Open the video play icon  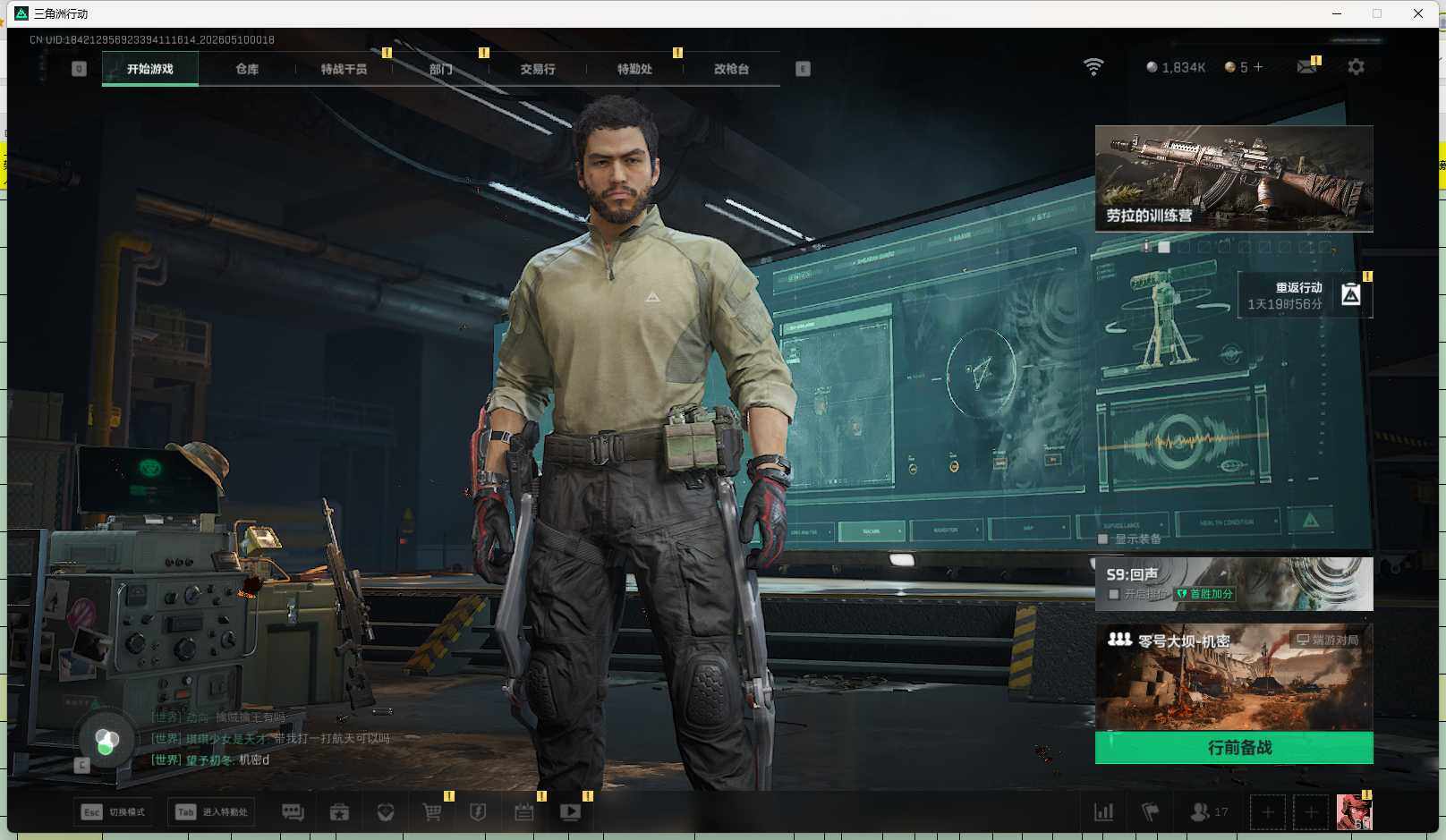point(570,812)
